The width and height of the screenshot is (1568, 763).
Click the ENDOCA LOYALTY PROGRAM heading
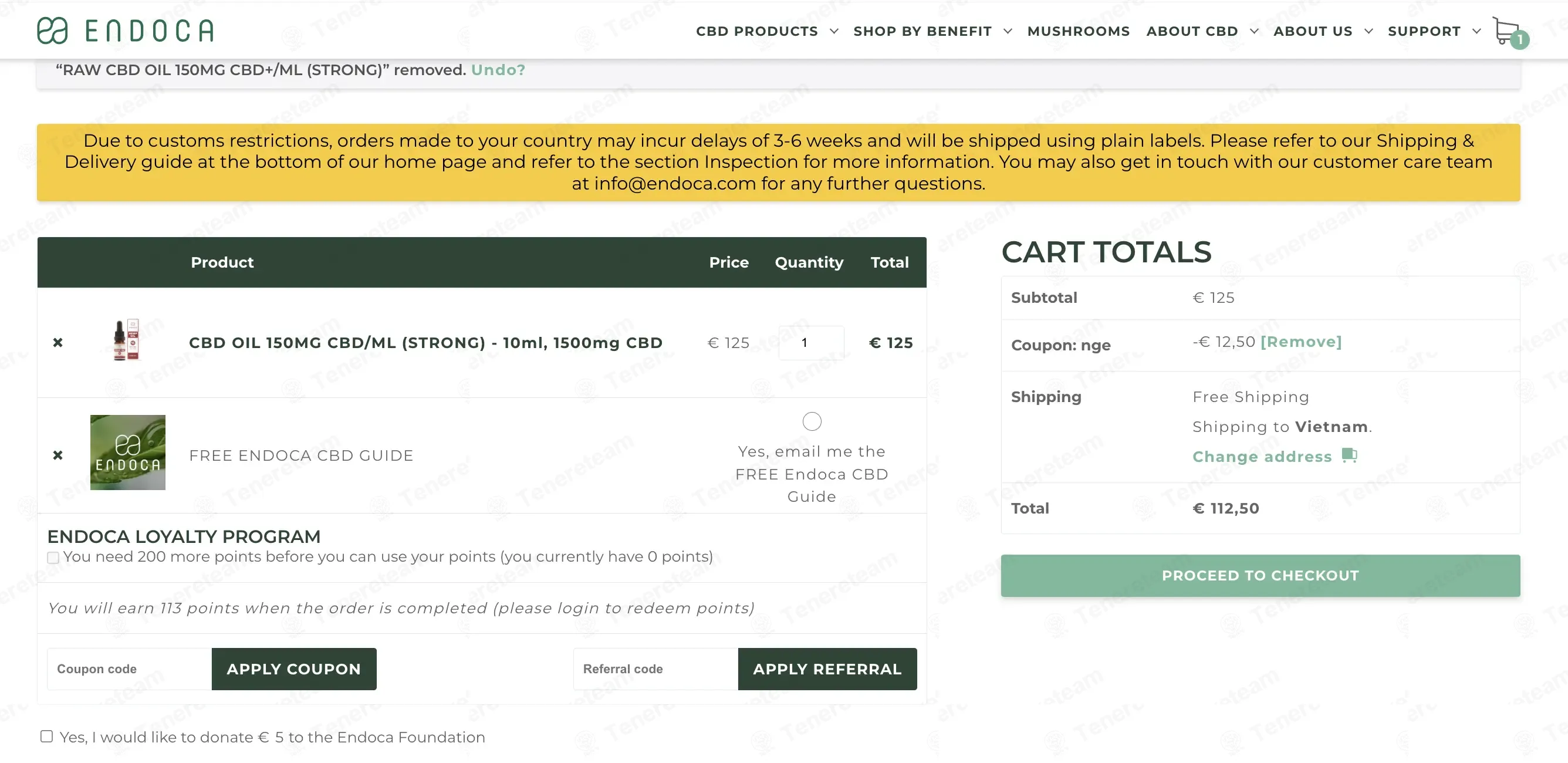[184, 536]
